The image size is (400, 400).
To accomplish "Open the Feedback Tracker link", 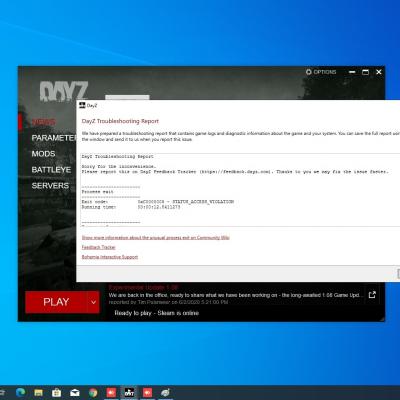I will [98, 247].
